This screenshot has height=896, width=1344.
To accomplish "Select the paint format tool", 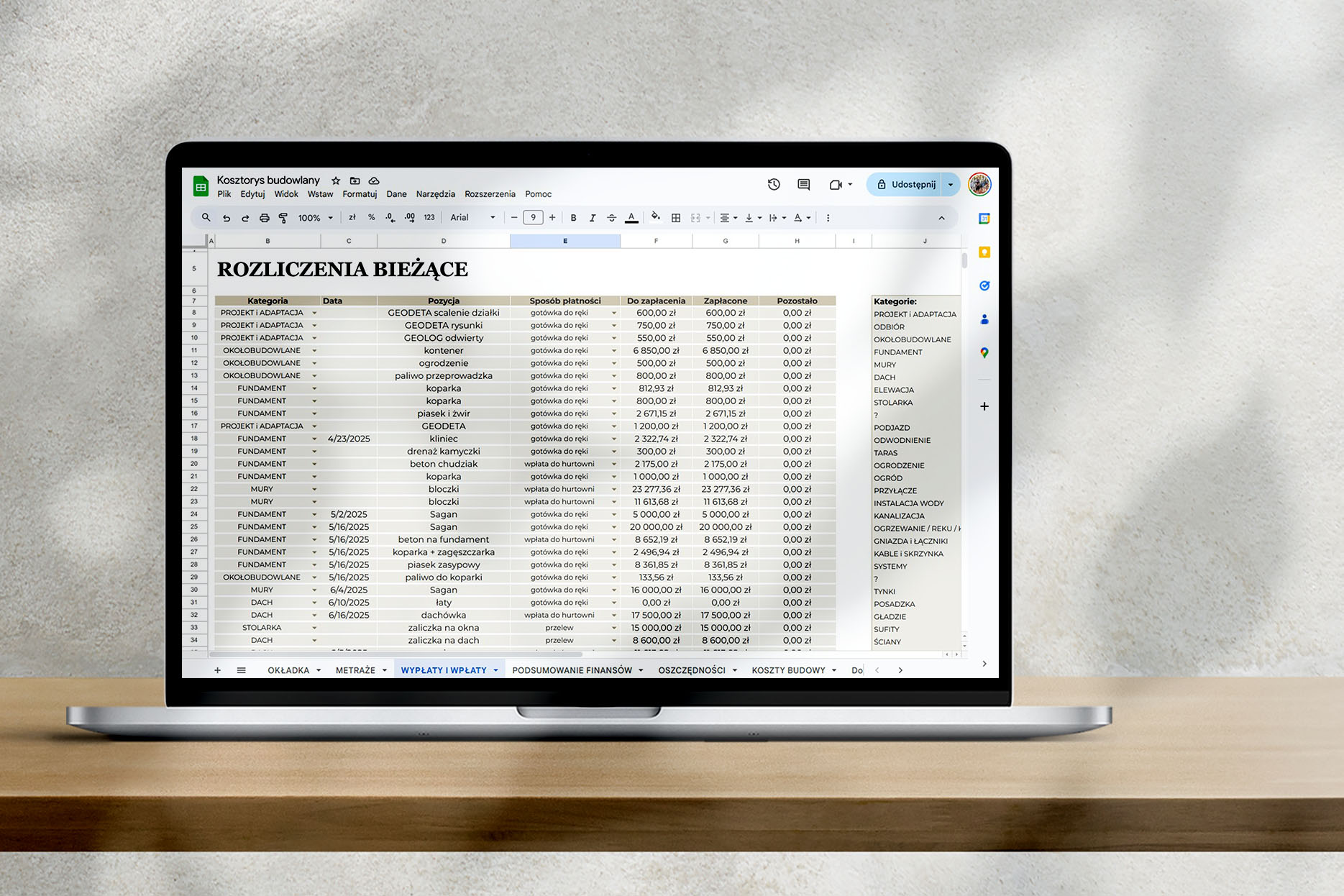I will click(x=283, y=218).
